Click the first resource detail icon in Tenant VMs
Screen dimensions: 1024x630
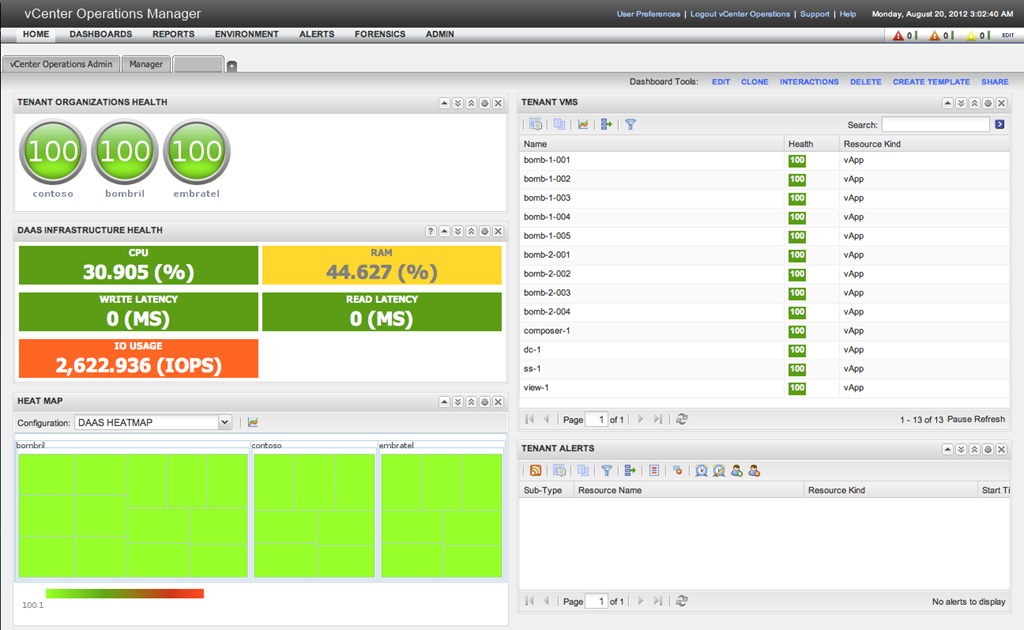tap(536, 124)
